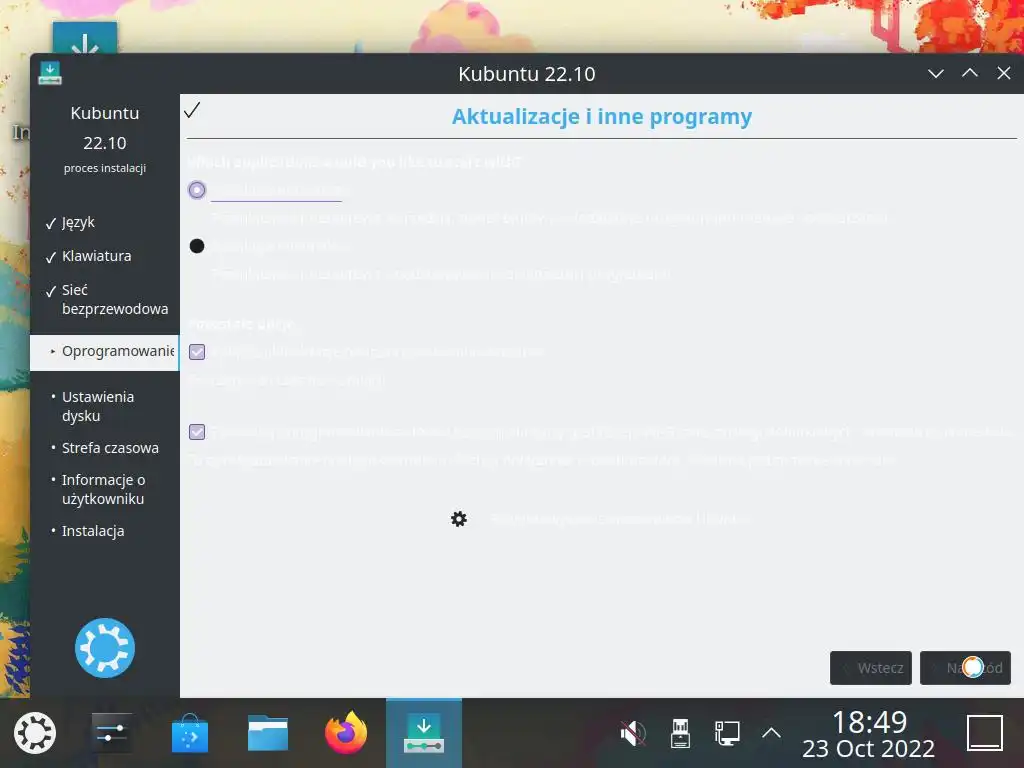Toggle the first checkbox under other options

coord(197,352)
